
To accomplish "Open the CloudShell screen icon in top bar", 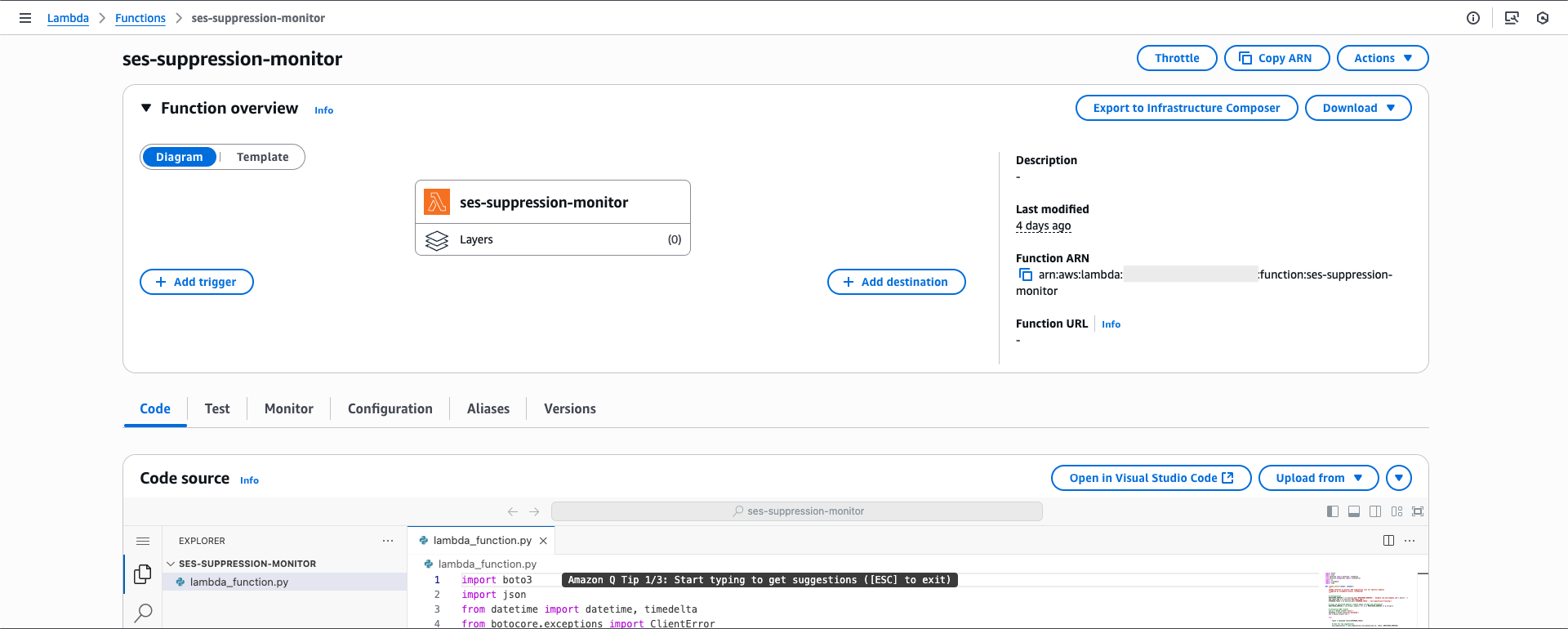I will tap(1512, 18).
